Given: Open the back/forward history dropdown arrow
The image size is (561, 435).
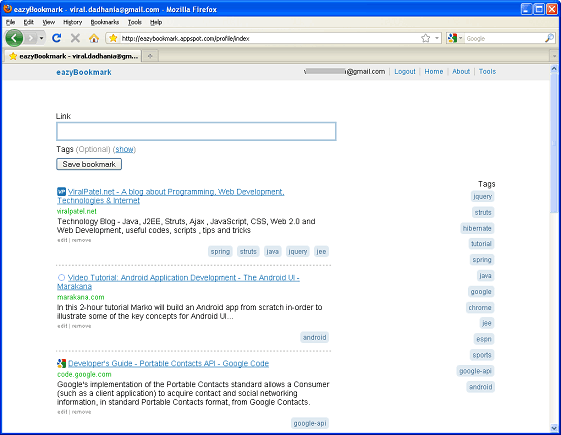Looking at the screenshot, I should (x=42, y=38).
